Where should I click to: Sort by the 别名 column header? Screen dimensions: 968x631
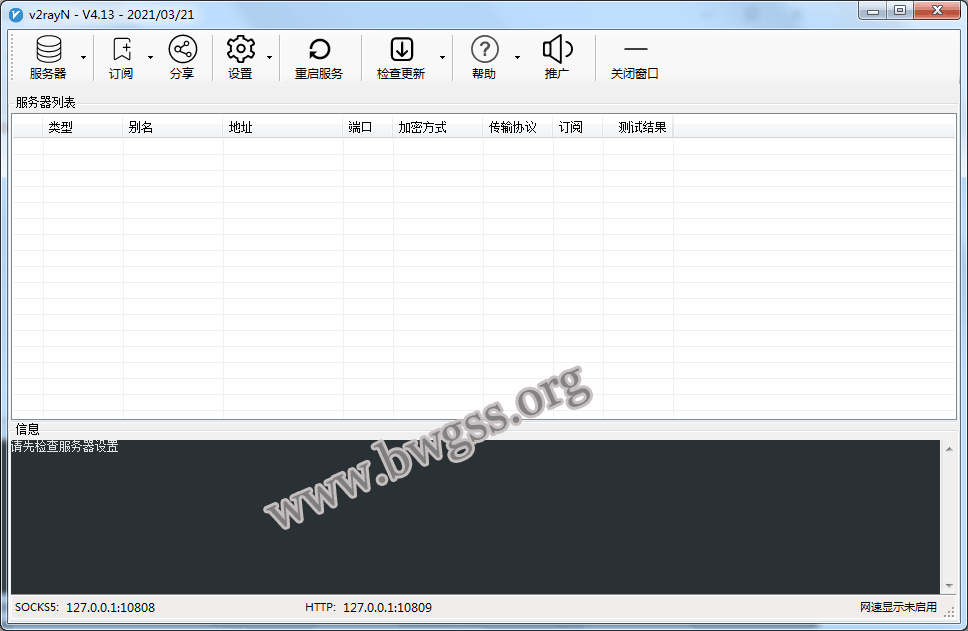point(173,127)
